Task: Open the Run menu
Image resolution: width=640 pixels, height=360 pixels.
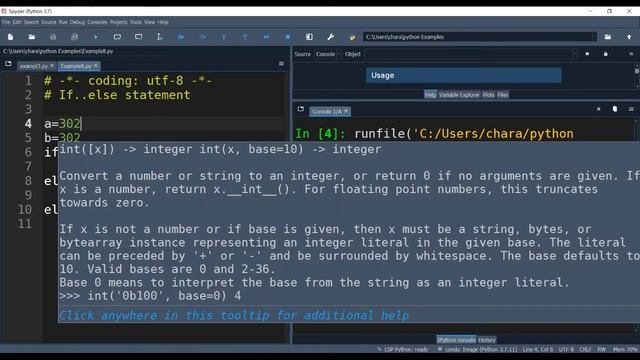Action: click(x=63, y=22)
